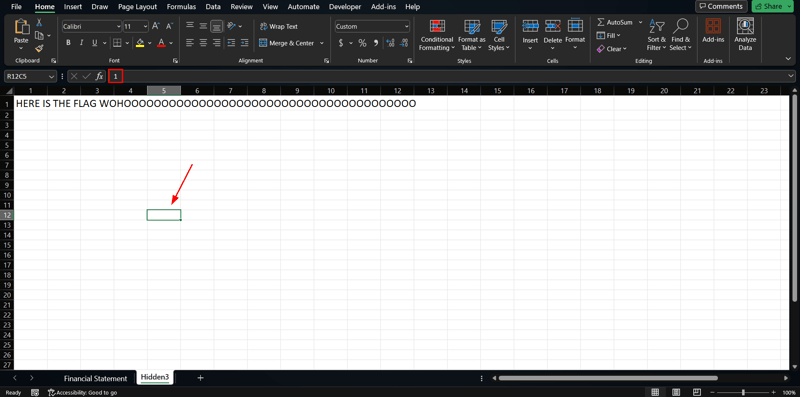The height and width of the screenshot is (397, 800).
Task: Toggle Underline formatting
Action: coord(95,43)
